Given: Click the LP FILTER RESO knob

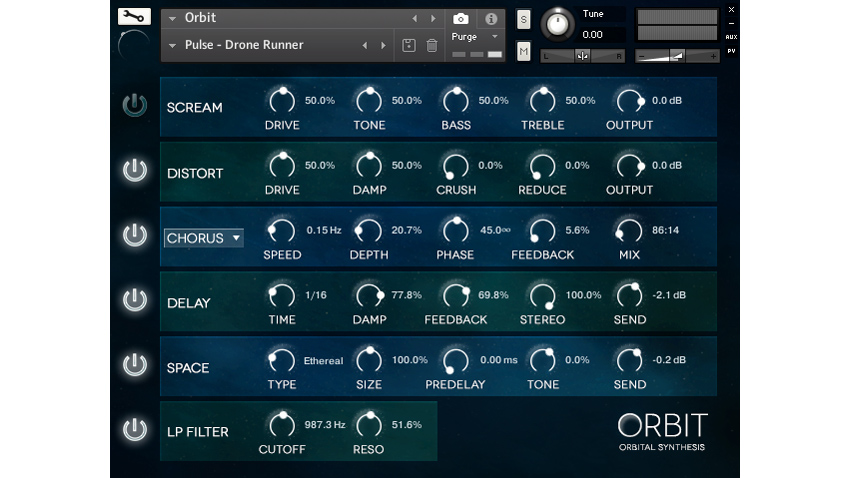Looking at the screenshot, I should click(369, 425).
